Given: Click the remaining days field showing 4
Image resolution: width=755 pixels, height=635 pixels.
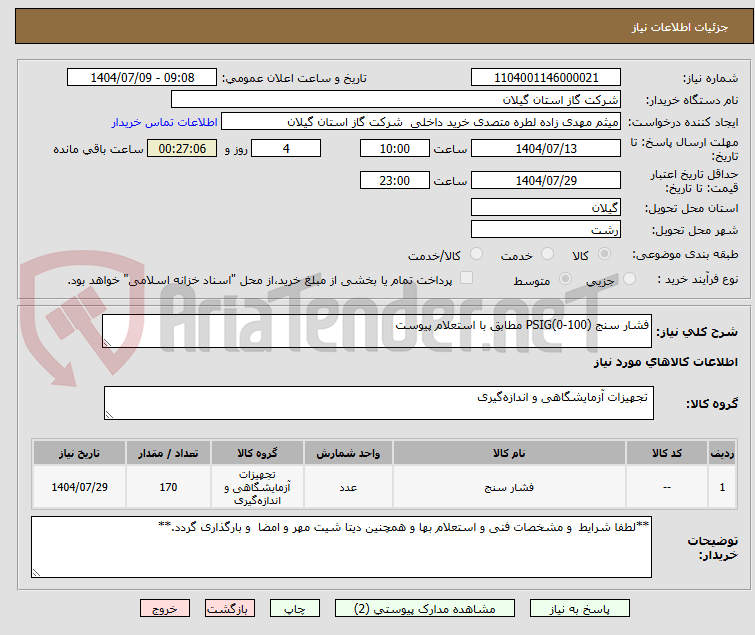Looking at the screenshot, I should coord(286,148).
